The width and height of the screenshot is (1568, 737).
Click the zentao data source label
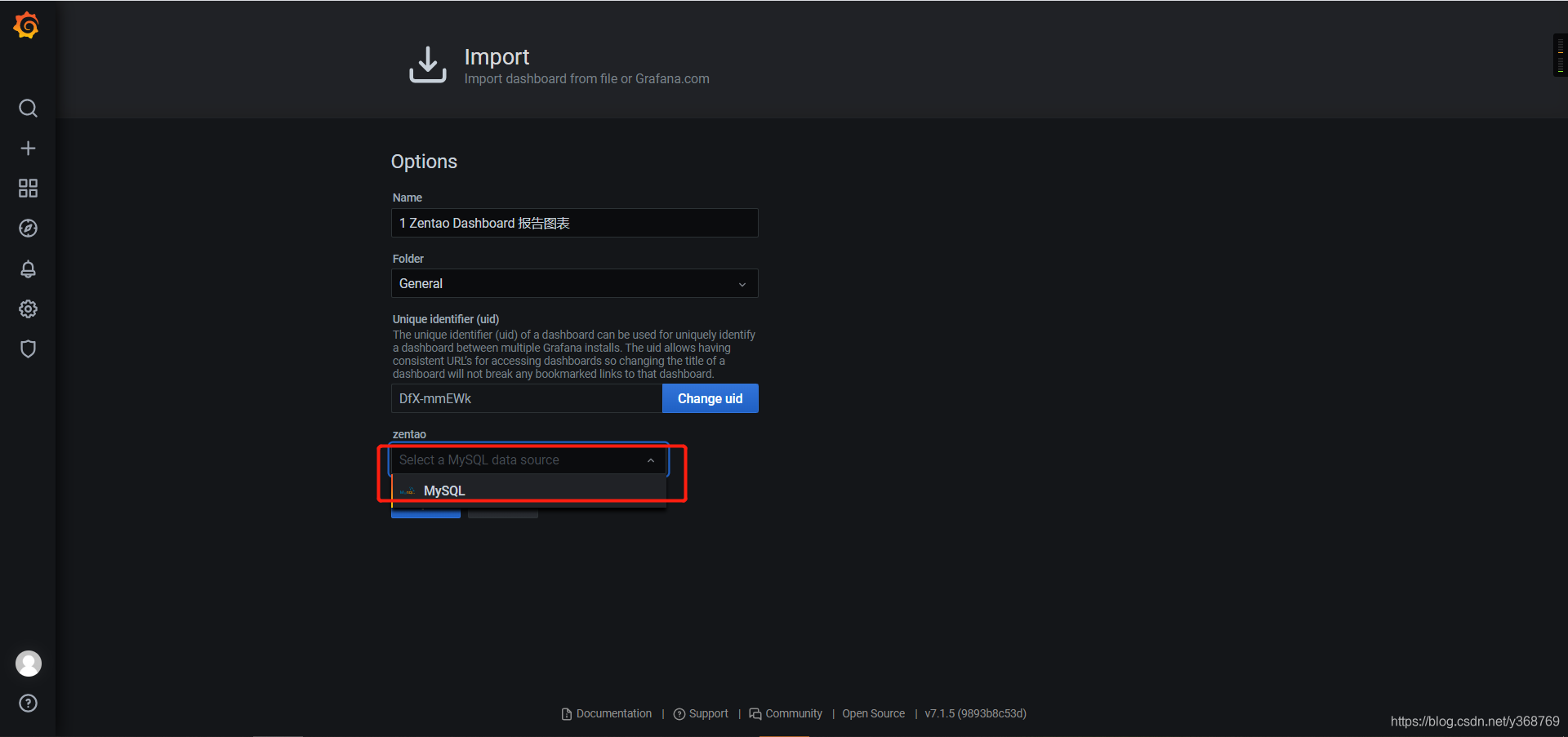pos(409,434)
